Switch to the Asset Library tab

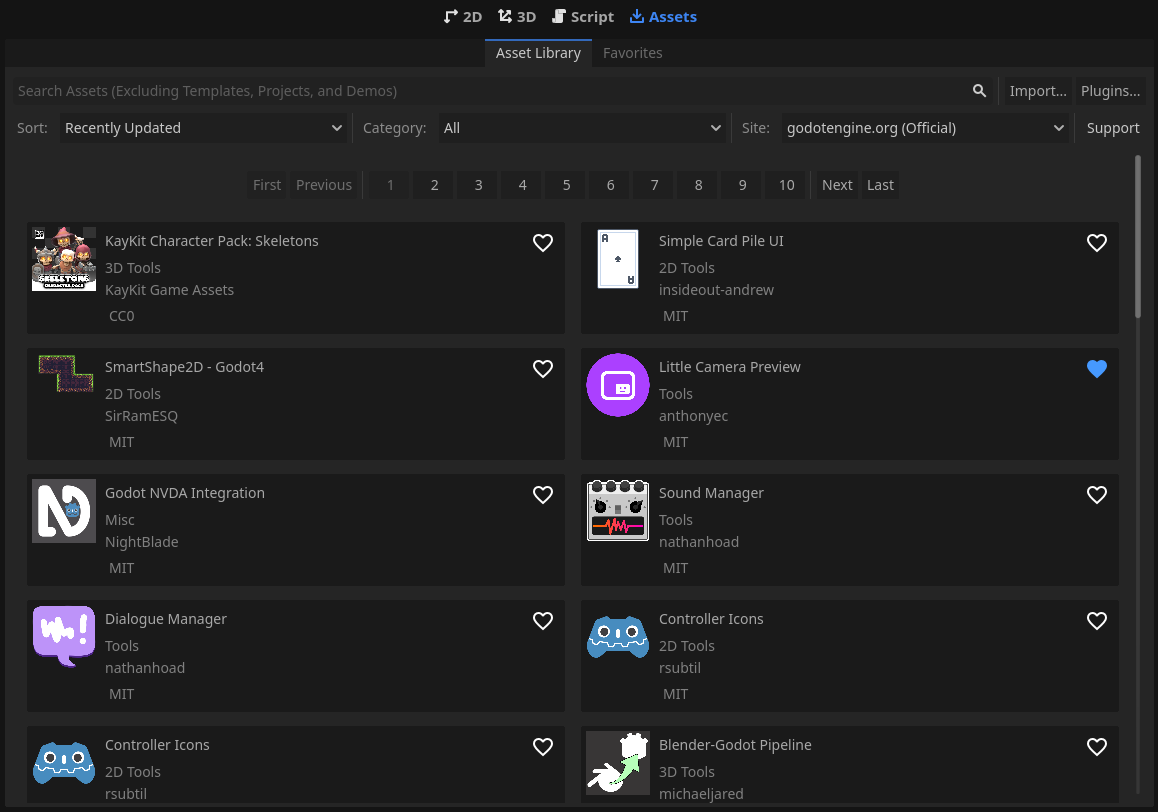click(538, 53)
